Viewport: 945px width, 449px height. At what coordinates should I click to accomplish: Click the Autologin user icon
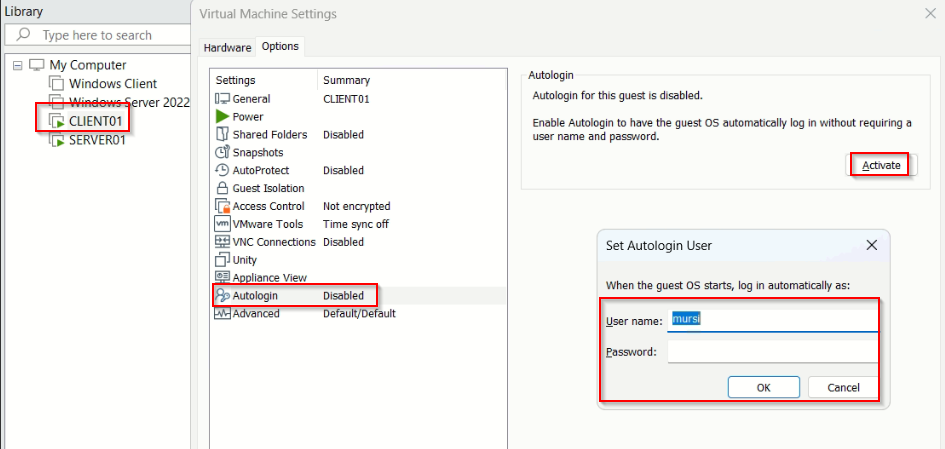[x=222, y=296]
